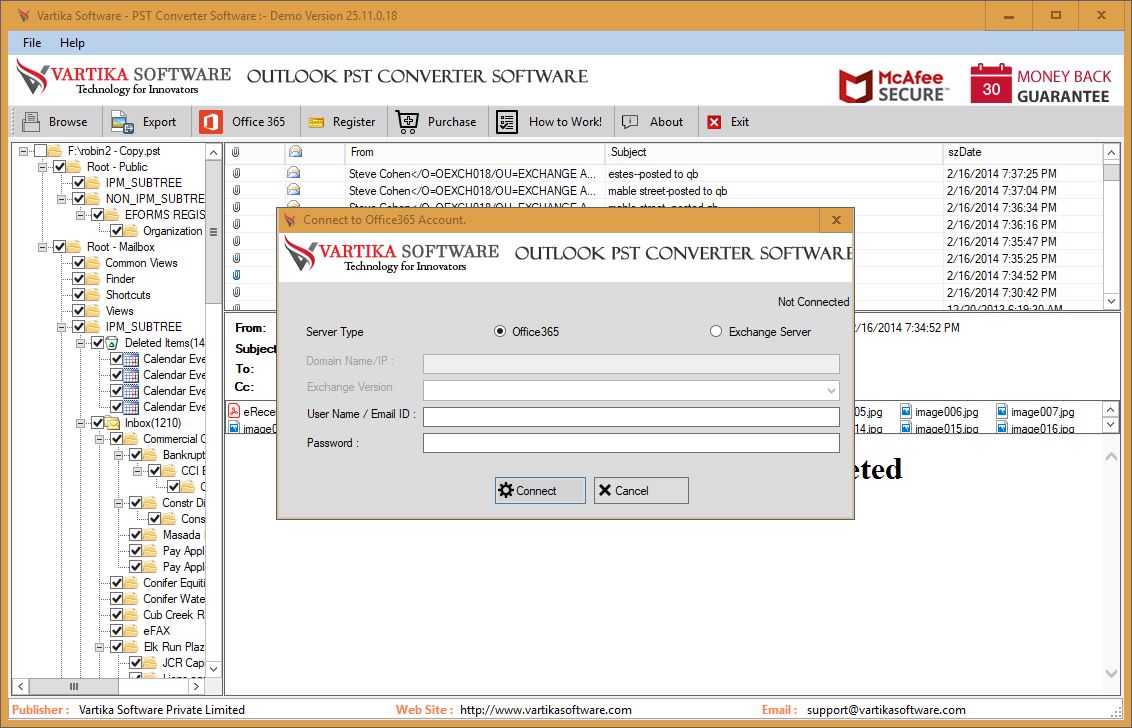
Task: Collapse the Root - Mailbox tree node
Action: coord(43,247)
